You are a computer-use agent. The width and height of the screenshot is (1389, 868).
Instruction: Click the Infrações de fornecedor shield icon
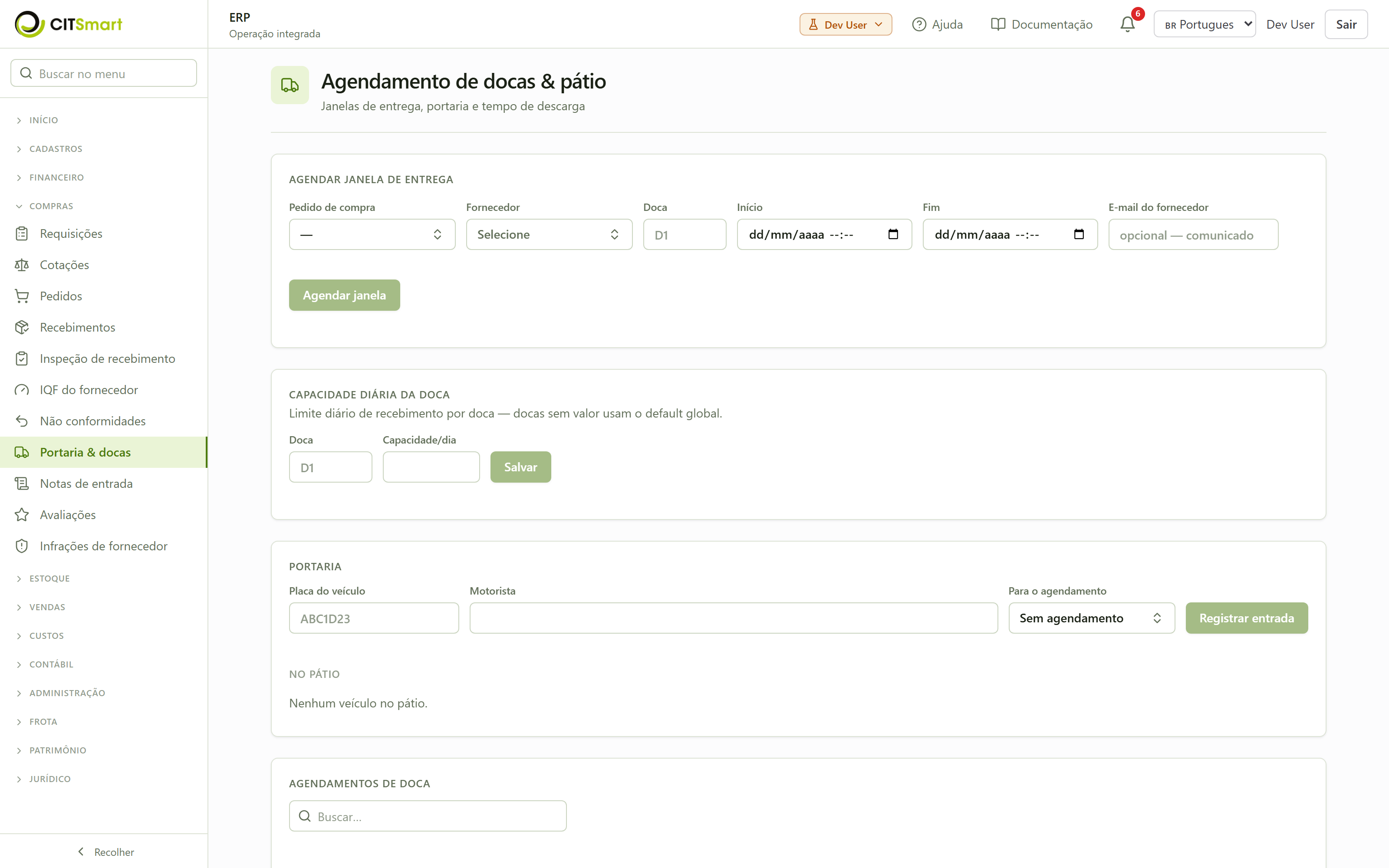(22, 546)
